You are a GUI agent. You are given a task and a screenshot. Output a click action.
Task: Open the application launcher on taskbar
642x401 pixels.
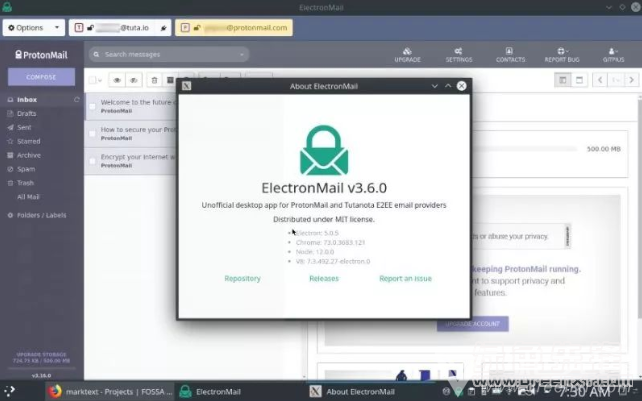tap(9, 391)
